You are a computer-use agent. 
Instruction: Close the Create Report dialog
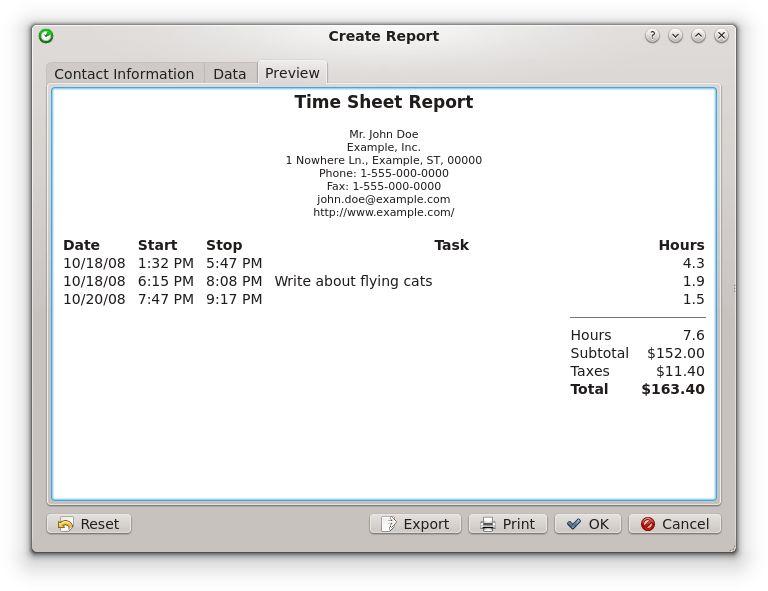[721, 35]
